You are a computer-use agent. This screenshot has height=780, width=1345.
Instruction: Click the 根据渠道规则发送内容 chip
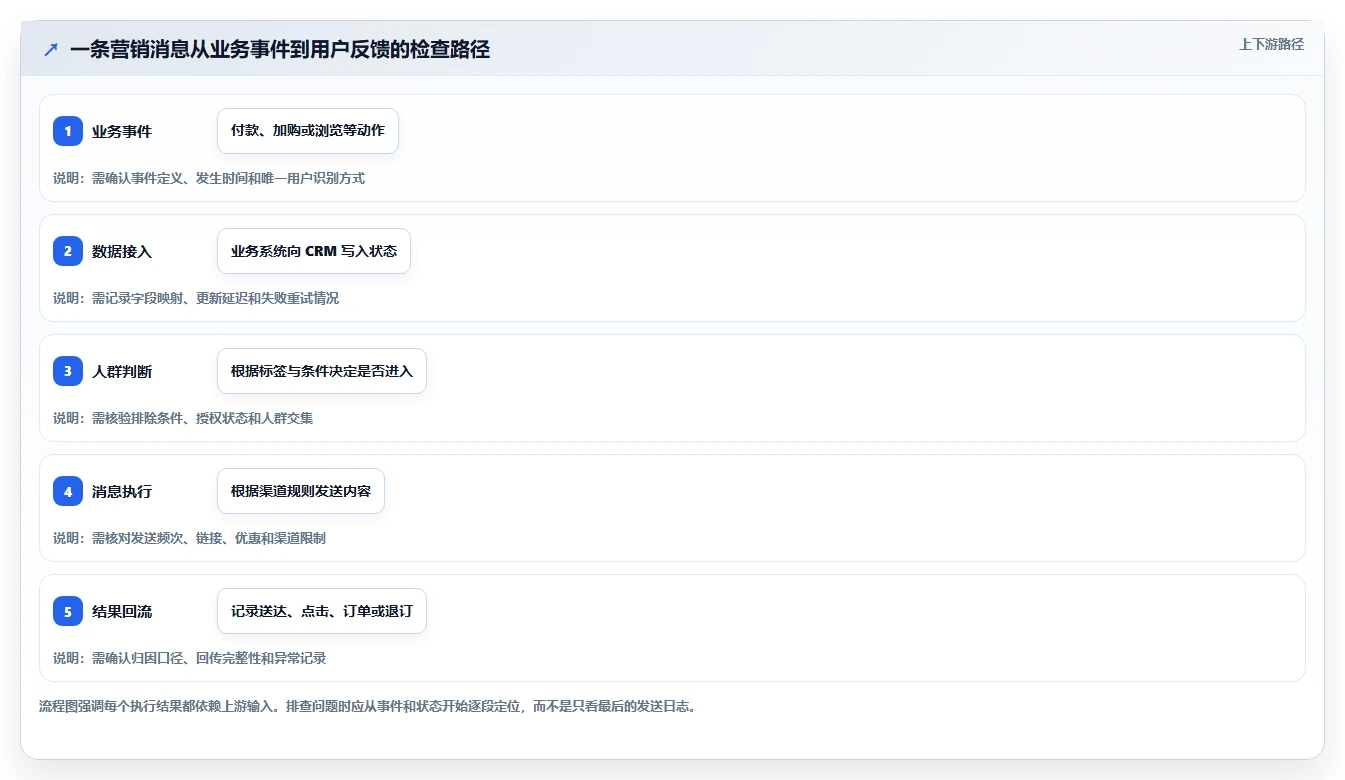click(301, 491)
